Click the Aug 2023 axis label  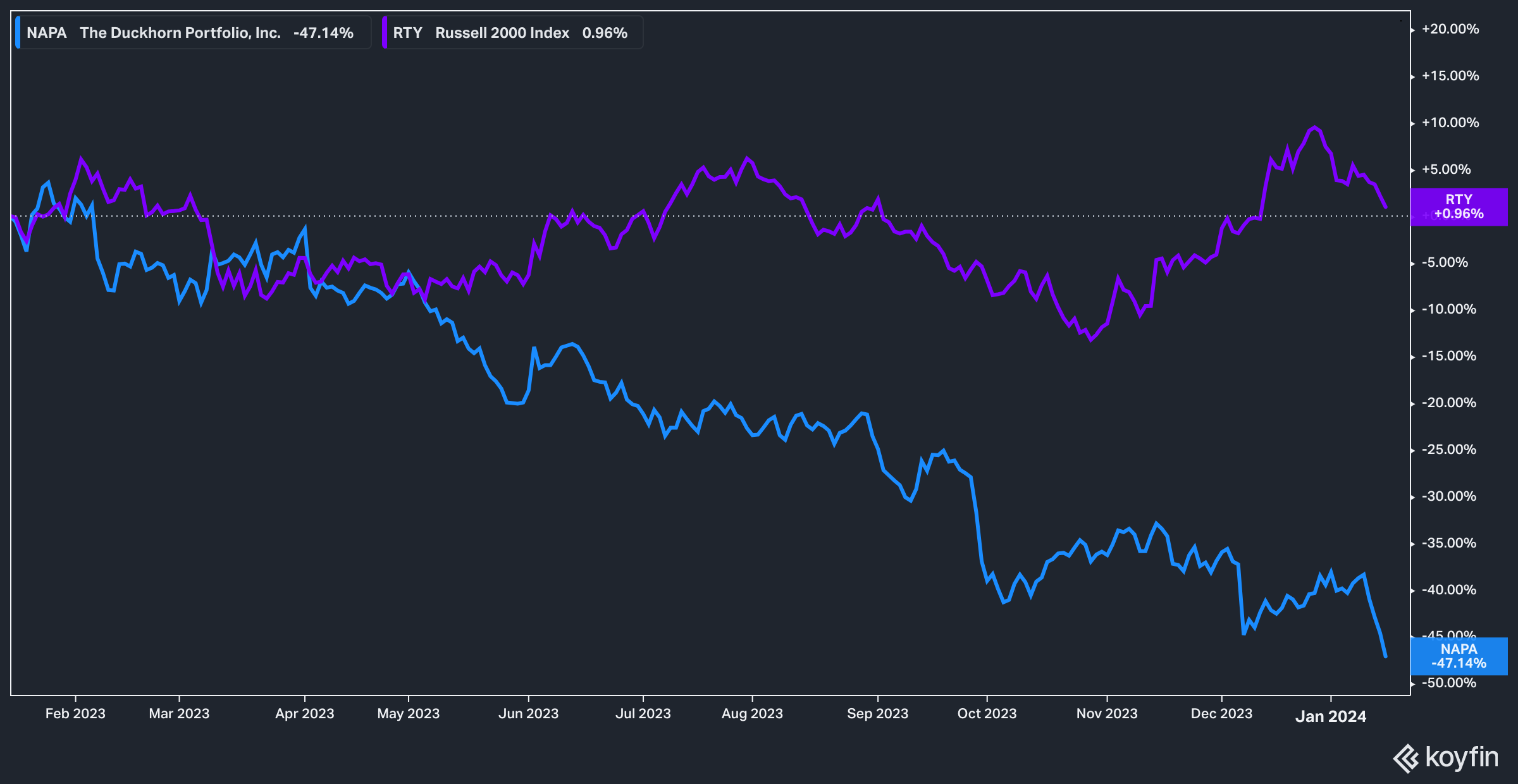[x=752, y=714]
